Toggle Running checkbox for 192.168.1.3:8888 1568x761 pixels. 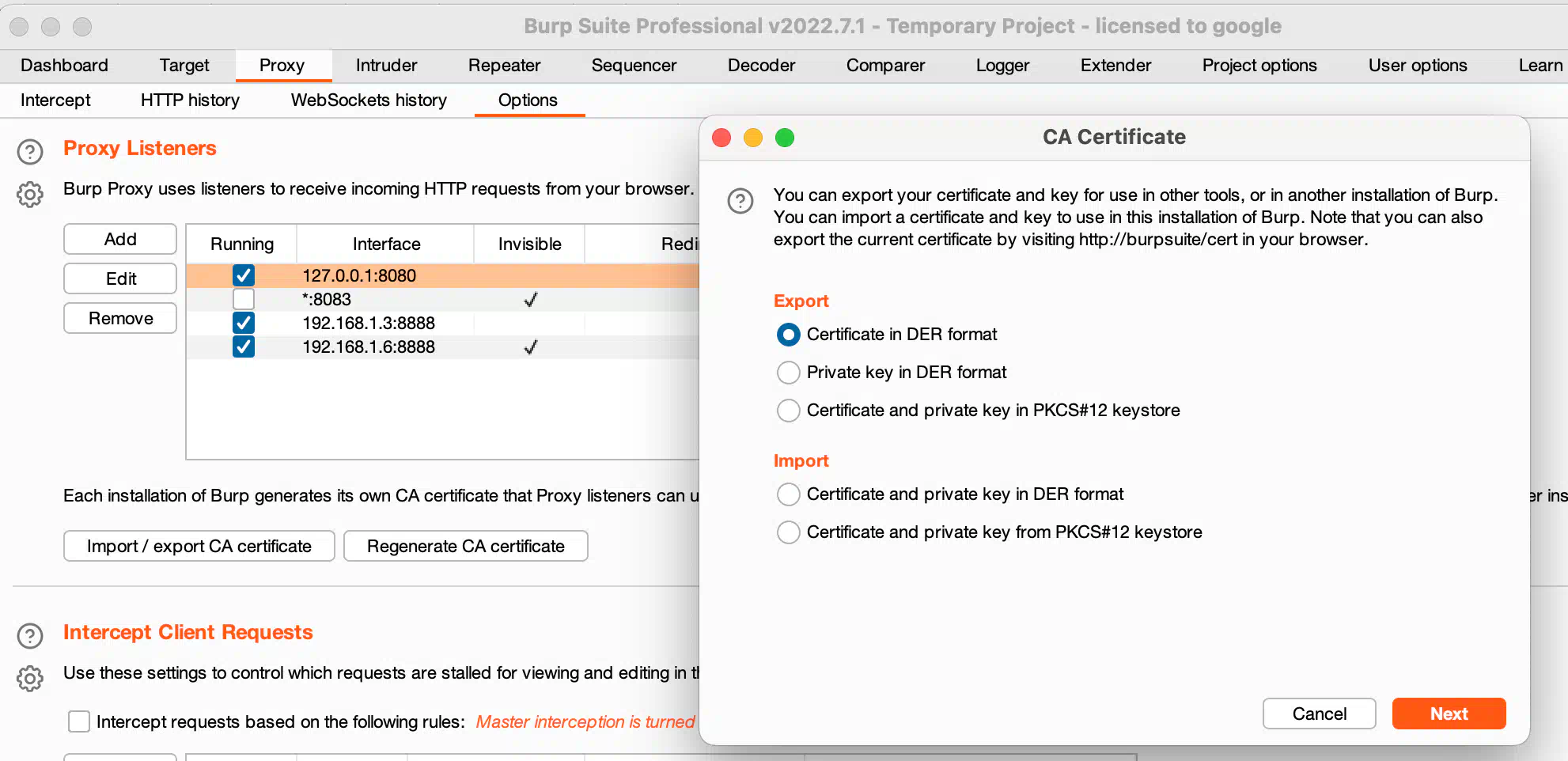click(x=244, y=323)
